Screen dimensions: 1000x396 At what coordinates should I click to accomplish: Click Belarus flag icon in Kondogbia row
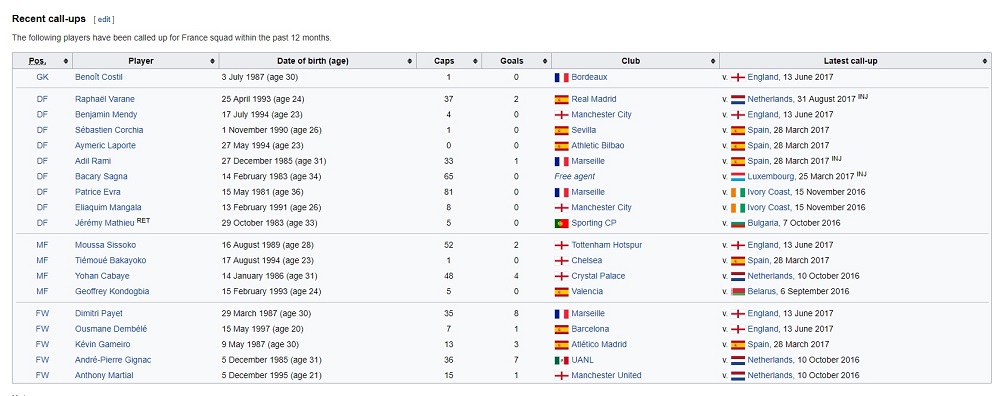(738, 291)
